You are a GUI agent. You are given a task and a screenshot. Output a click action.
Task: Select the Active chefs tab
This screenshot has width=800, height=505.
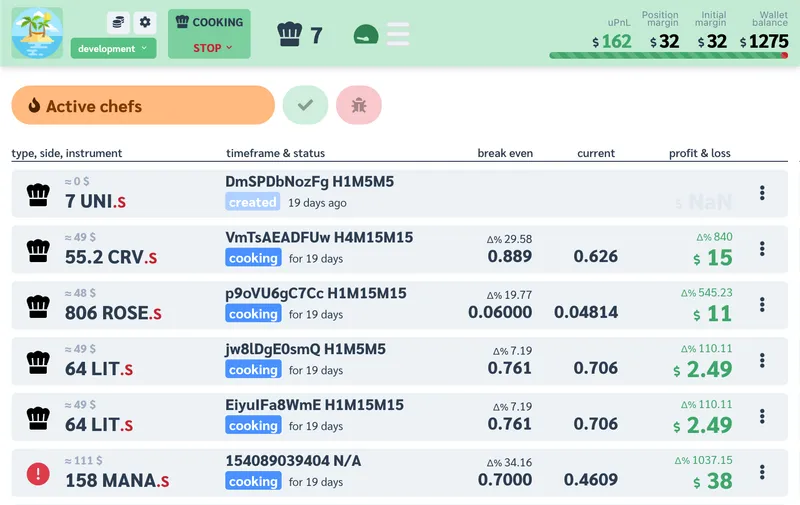coord(143,105)
